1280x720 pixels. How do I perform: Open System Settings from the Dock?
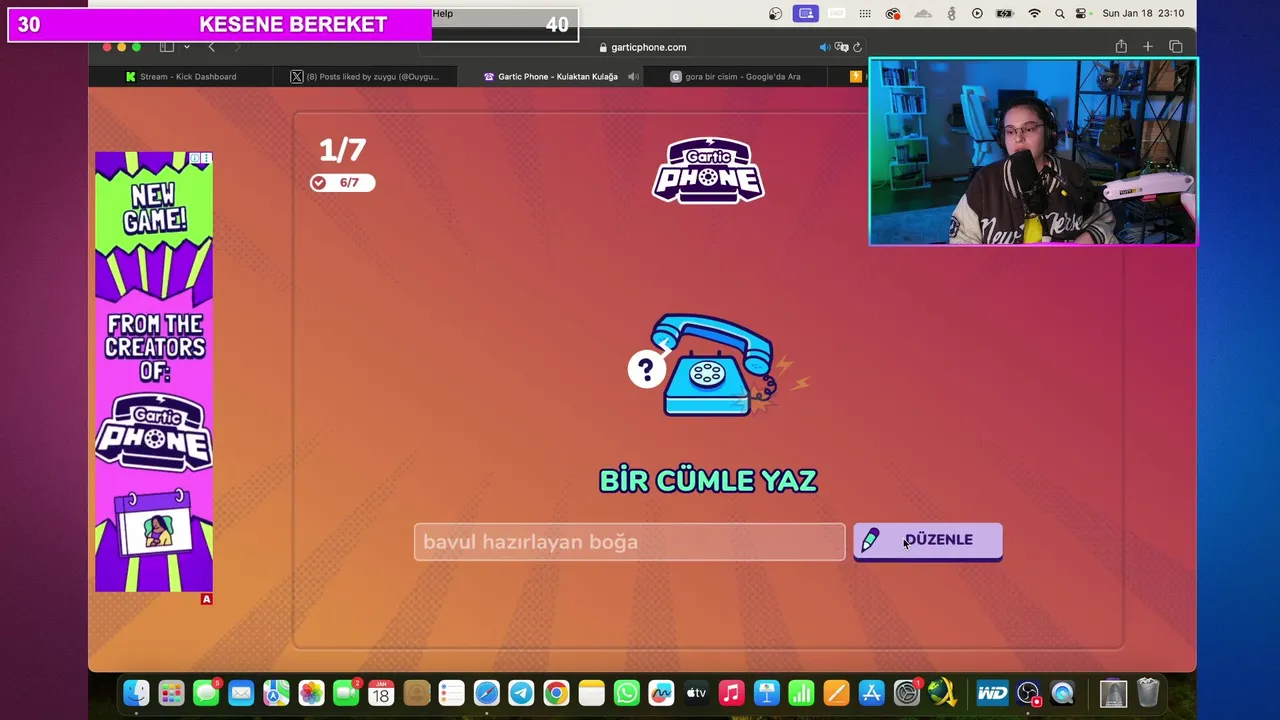(x=906, y=693)
